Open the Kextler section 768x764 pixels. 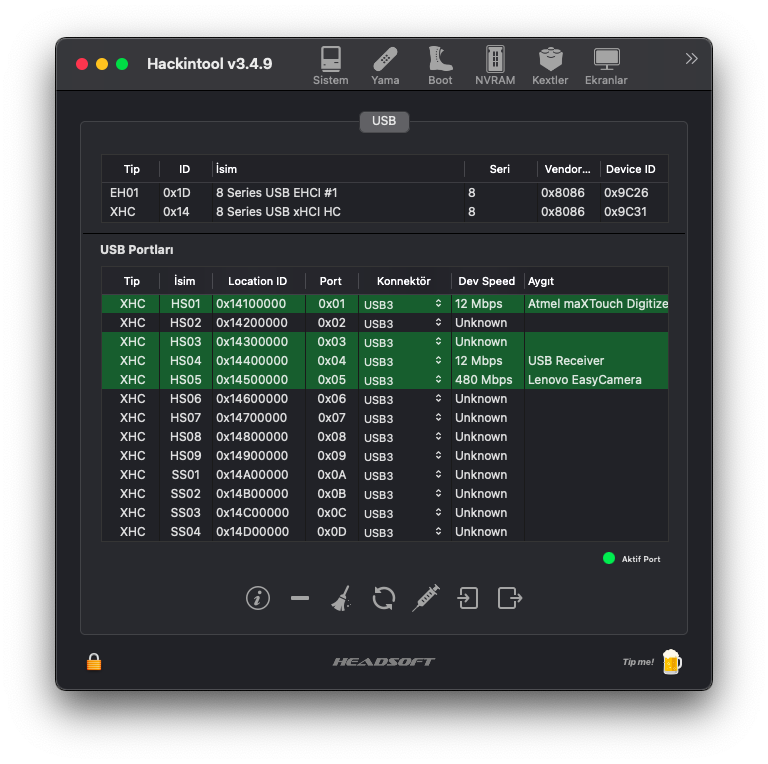(x=550, y=66)
